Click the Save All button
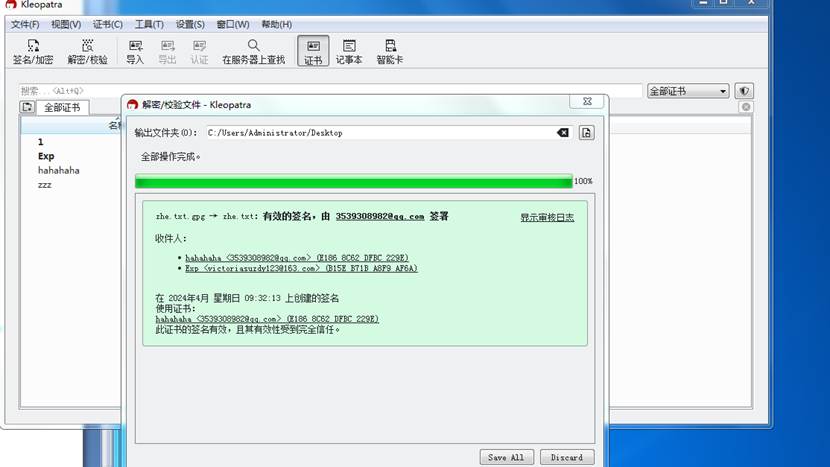830x467 pixels. click(x=506, y=457)
